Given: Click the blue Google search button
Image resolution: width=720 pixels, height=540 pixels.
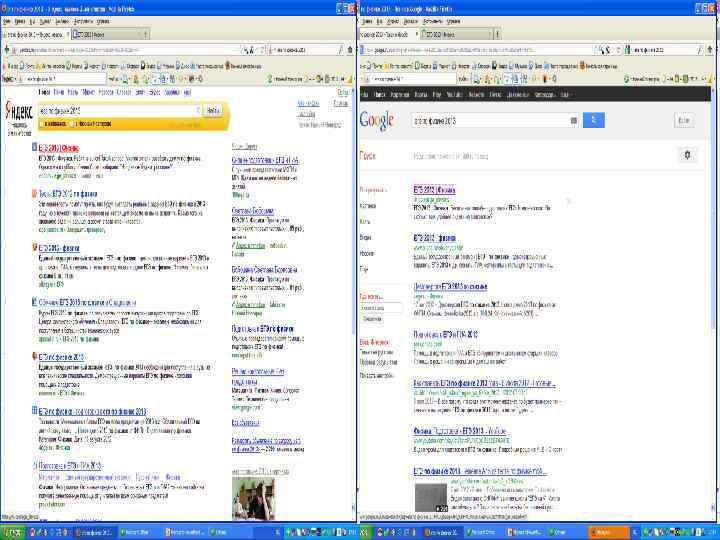Looking at the screenshot, I should click(x=594, y=120).
